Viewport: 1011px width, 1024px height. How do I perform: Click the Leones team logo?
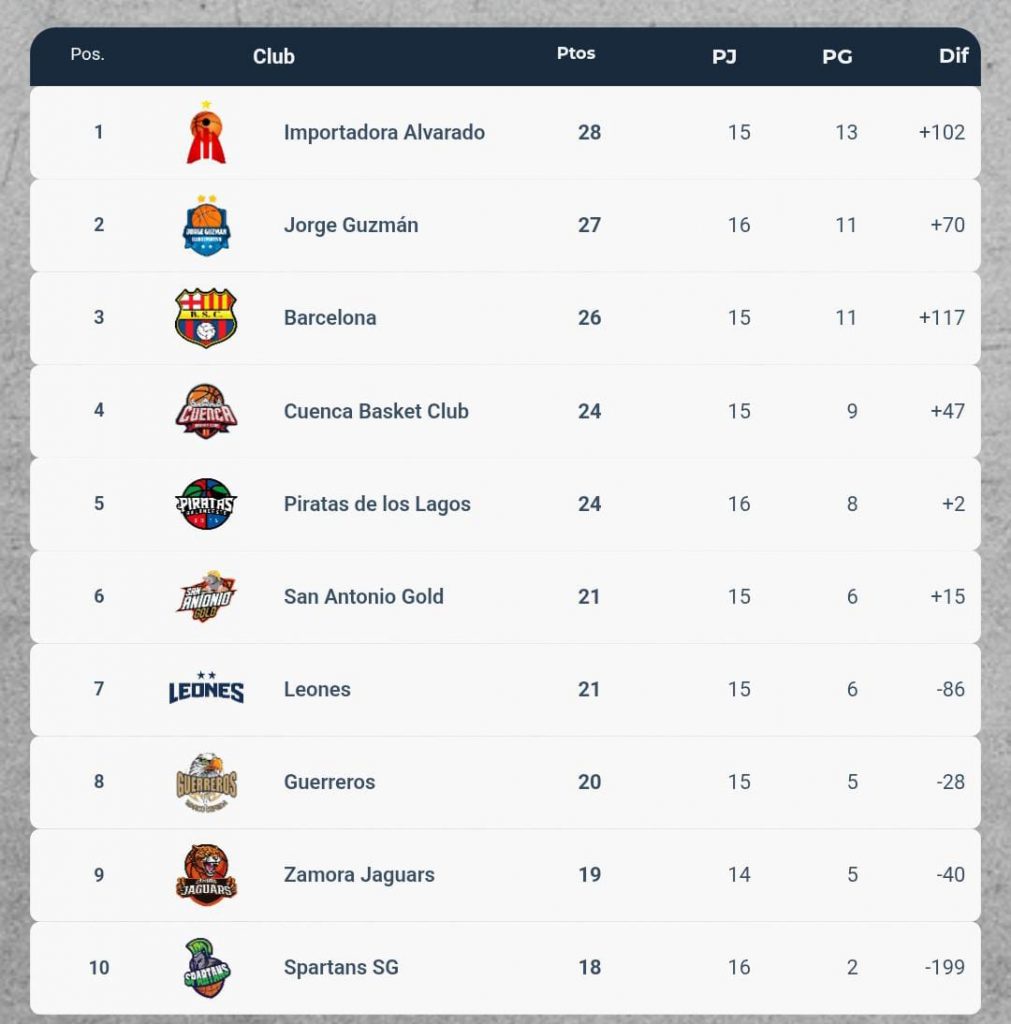pos(206,689)
